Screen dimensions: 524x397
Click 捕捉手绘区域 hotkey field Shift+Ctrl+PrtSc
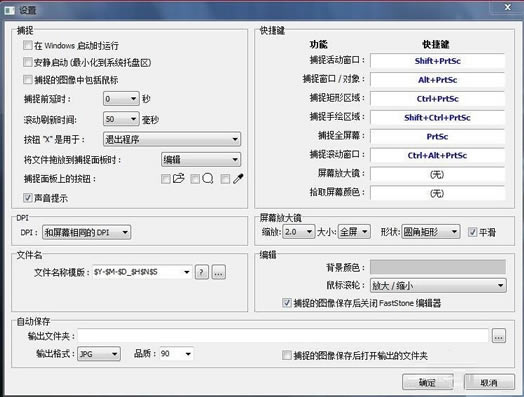tap(437, 118)
